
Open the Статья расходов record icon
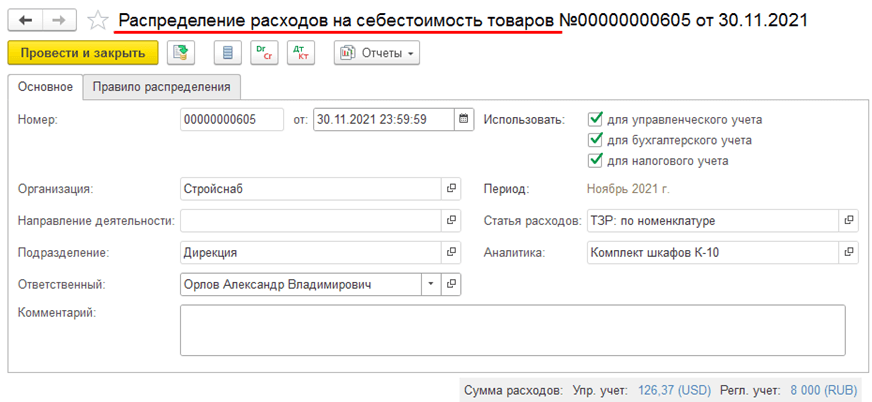click(848, 220)
